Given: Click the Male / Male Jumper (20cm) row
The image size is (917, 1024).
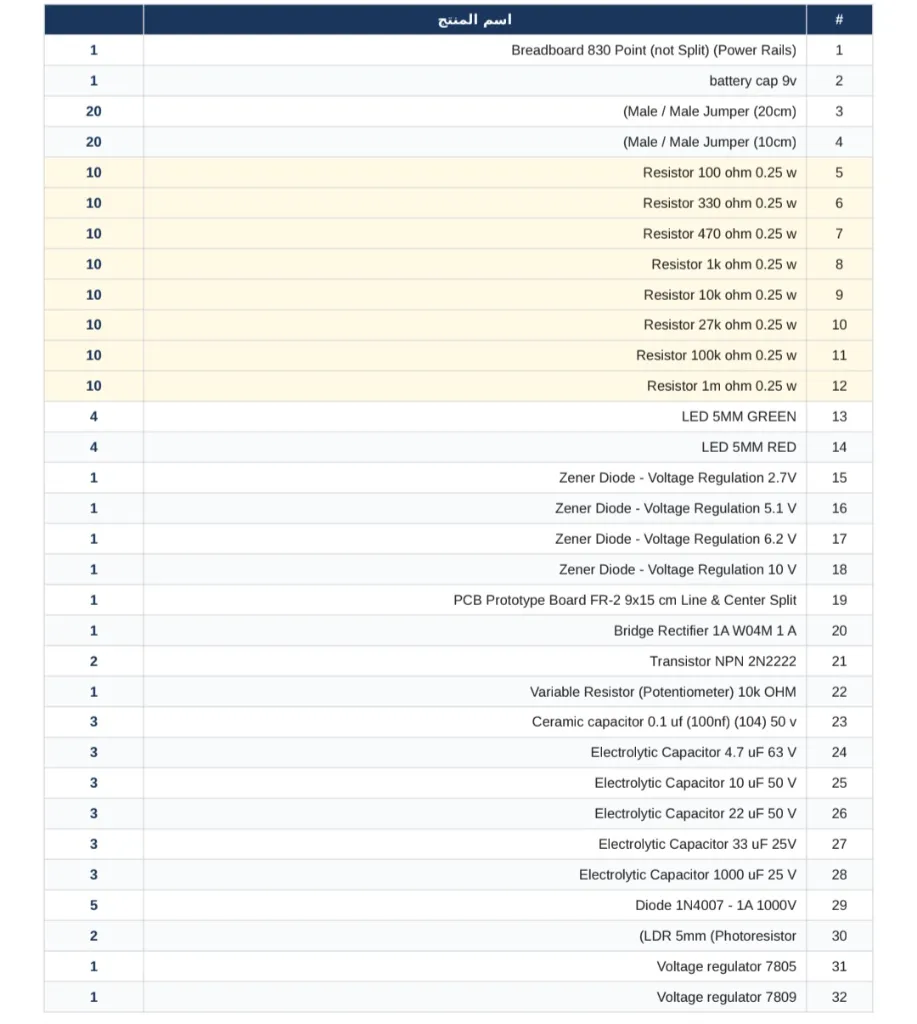Looking at the screenshot, I should tap(458, 112).
